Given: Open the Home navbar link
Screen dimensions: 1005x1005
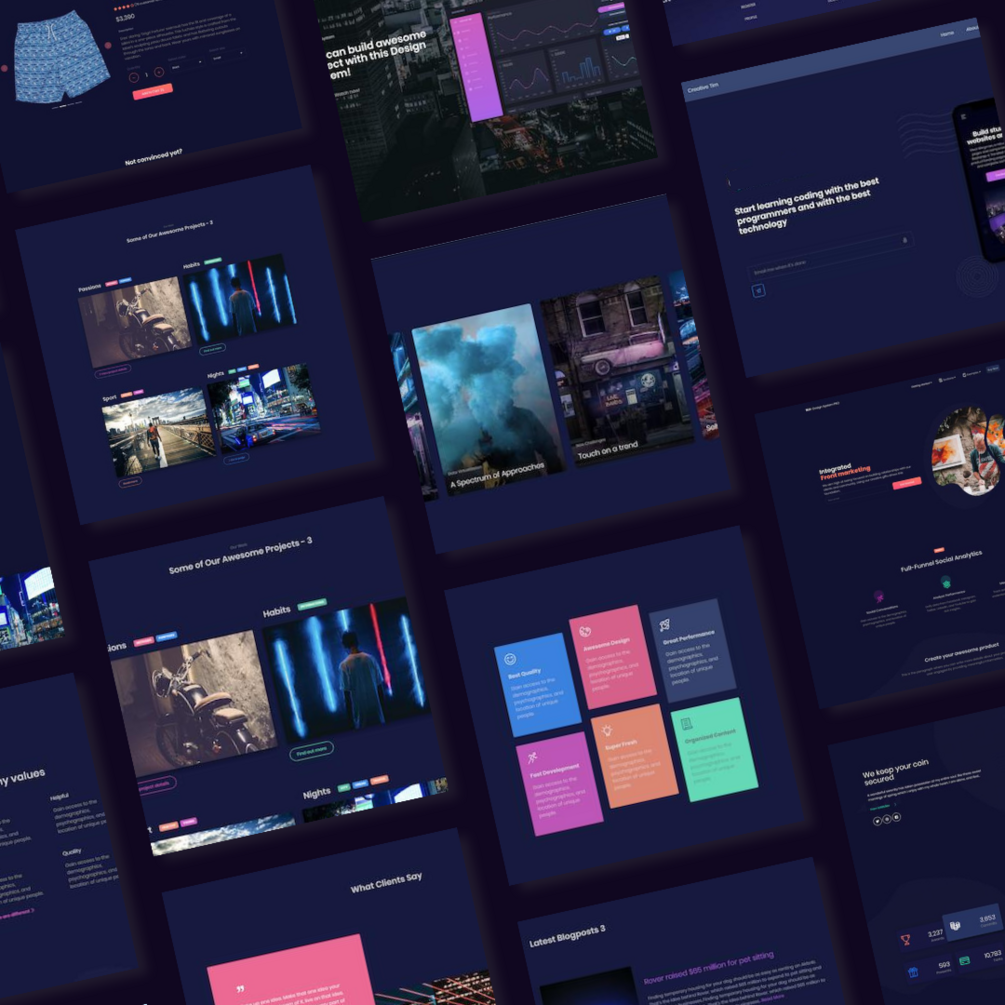Looking at the screenshot, I should (947, 33).
